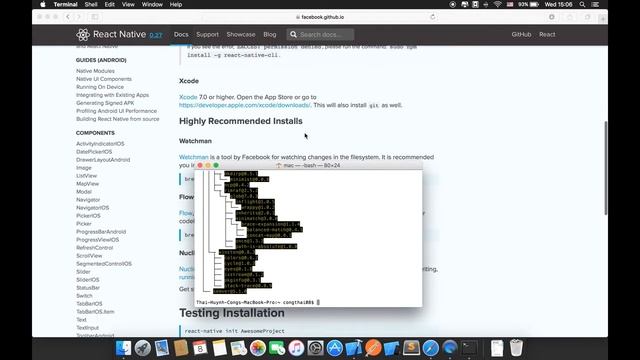Open Support page in site nav
Screen dimensions: 640x360
(x=207, y=35)
